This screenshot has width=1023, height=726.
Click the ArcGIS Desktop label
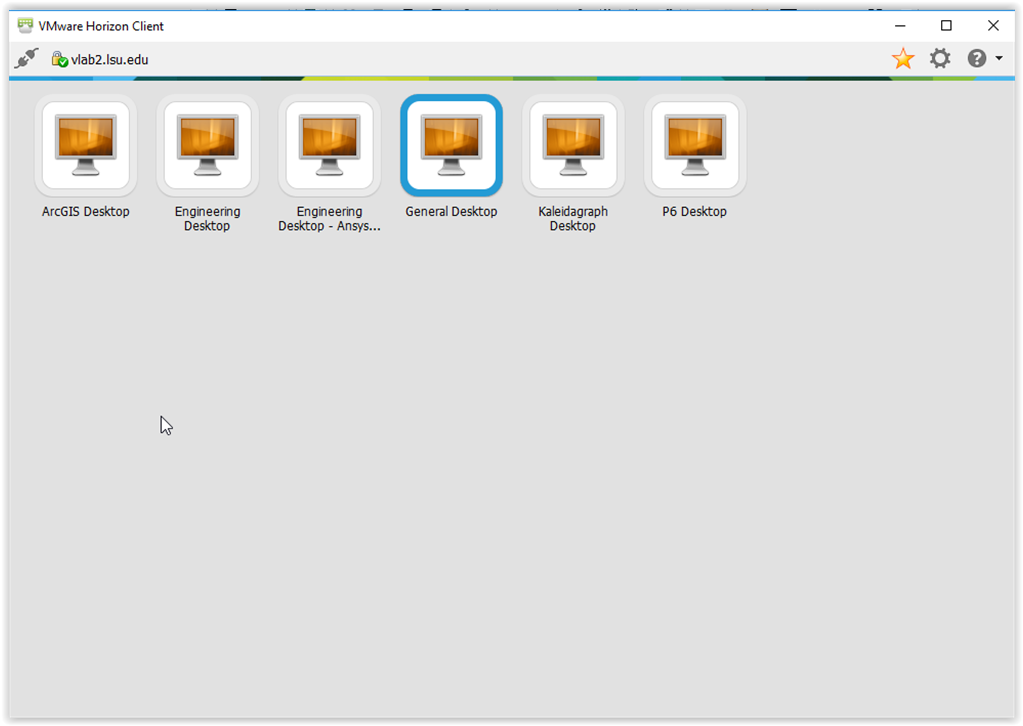pos(85,211)
